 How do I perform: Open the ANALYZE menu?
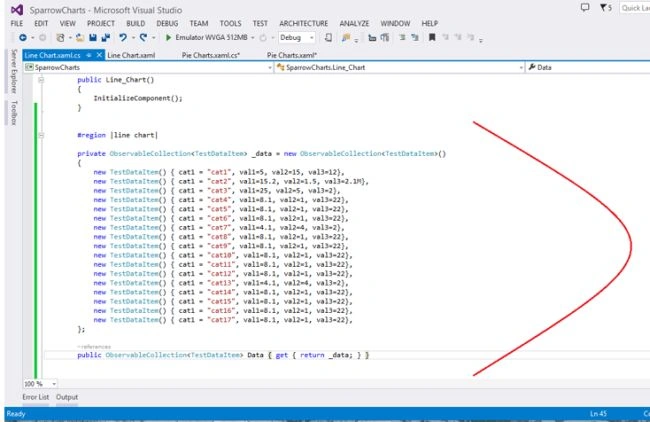354,24
